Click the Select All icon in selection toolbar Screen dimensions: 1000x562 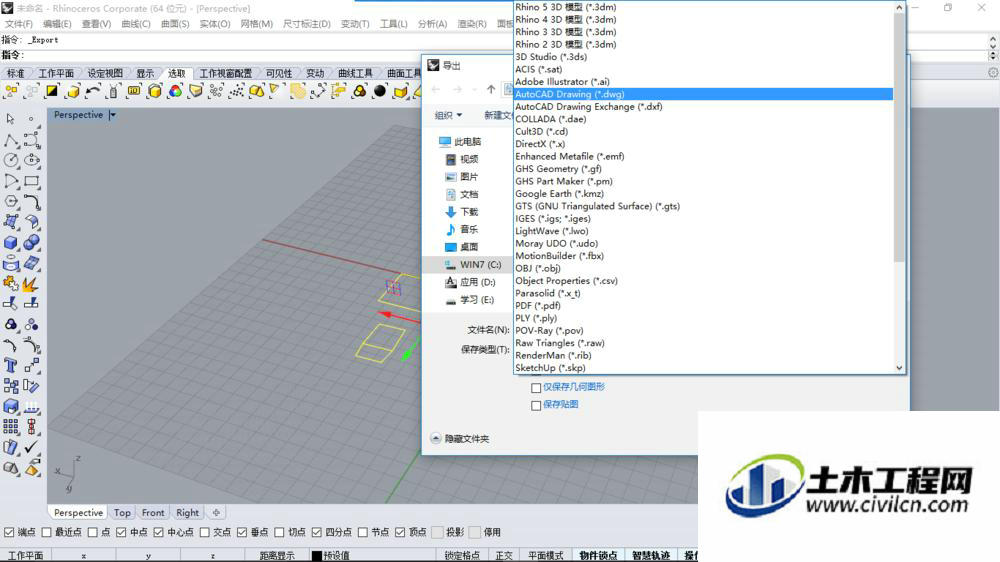click(11, 91)
